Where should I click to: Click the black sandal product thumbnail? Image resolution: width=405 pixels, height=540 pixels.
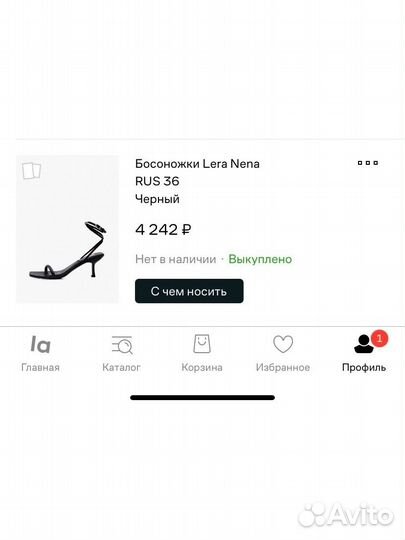click(x=67, y=229)
